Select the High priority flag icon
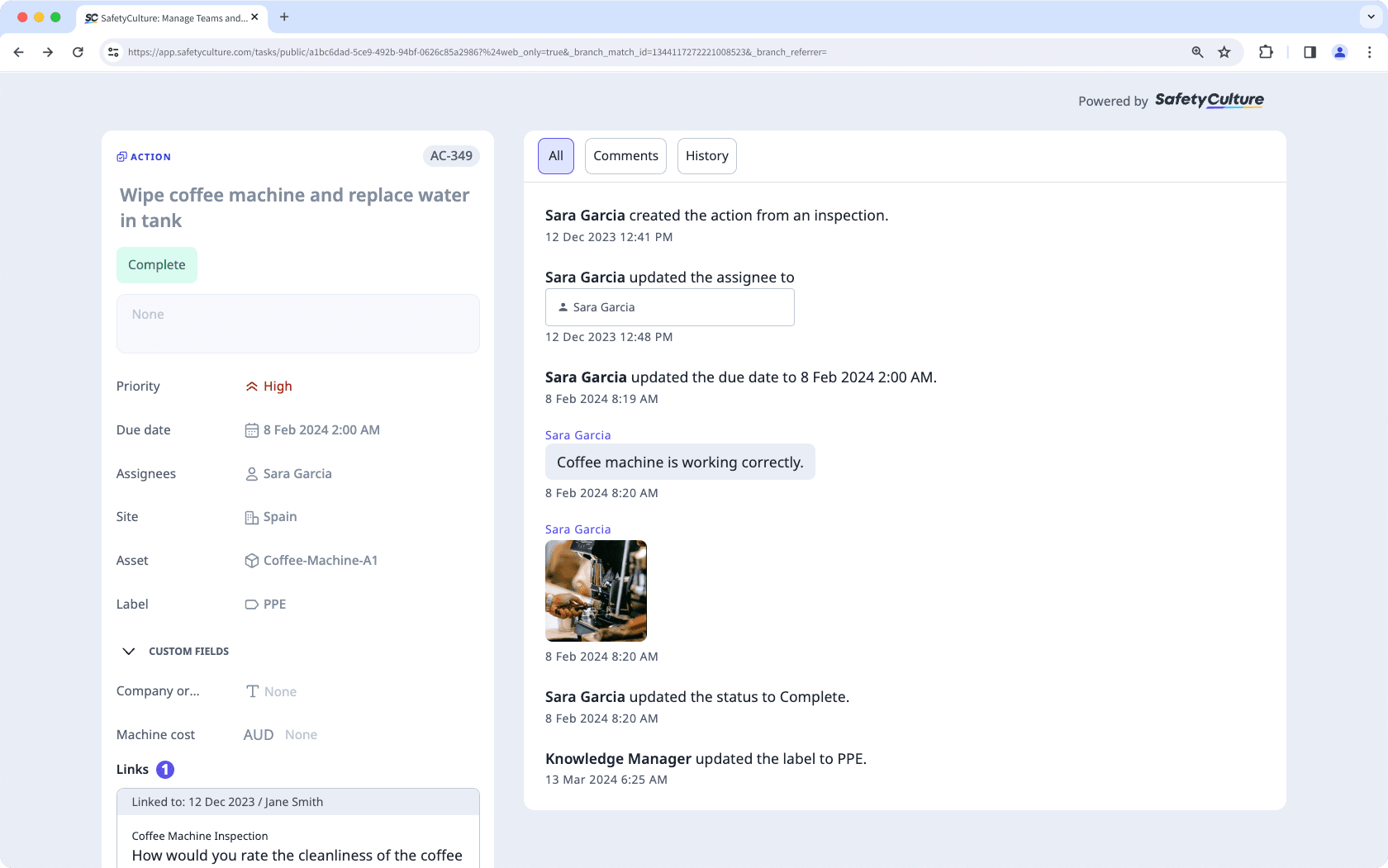 252,386
